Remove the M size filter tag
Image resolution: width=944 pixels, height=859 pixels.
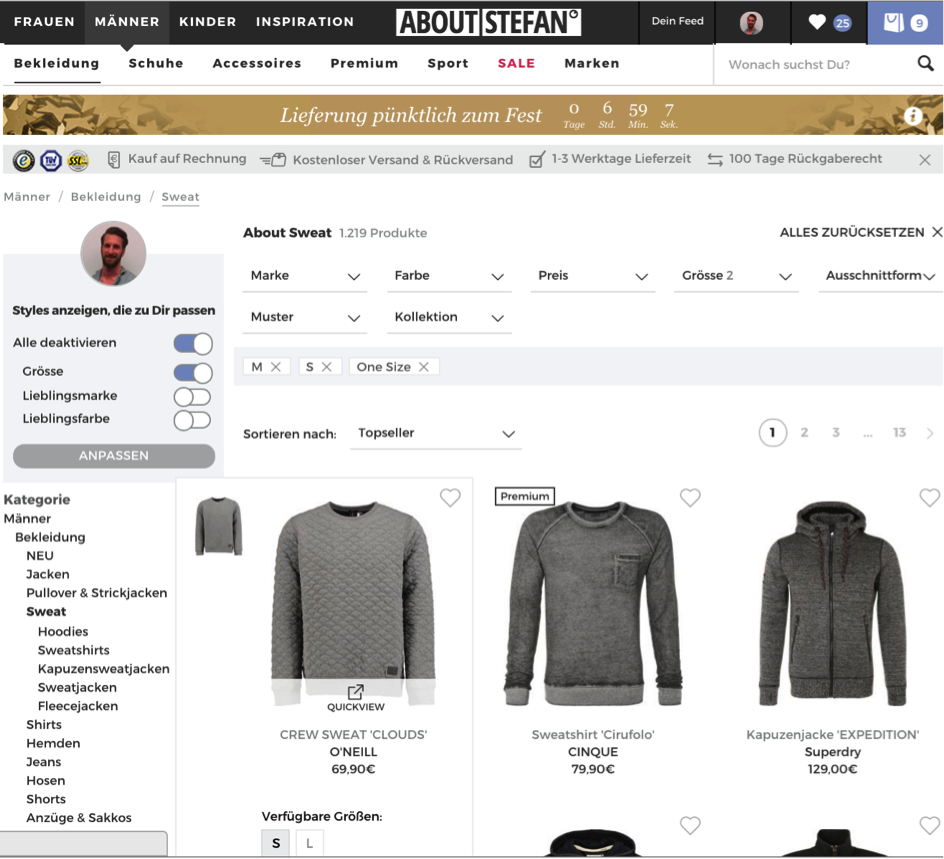tap(276, 367)
